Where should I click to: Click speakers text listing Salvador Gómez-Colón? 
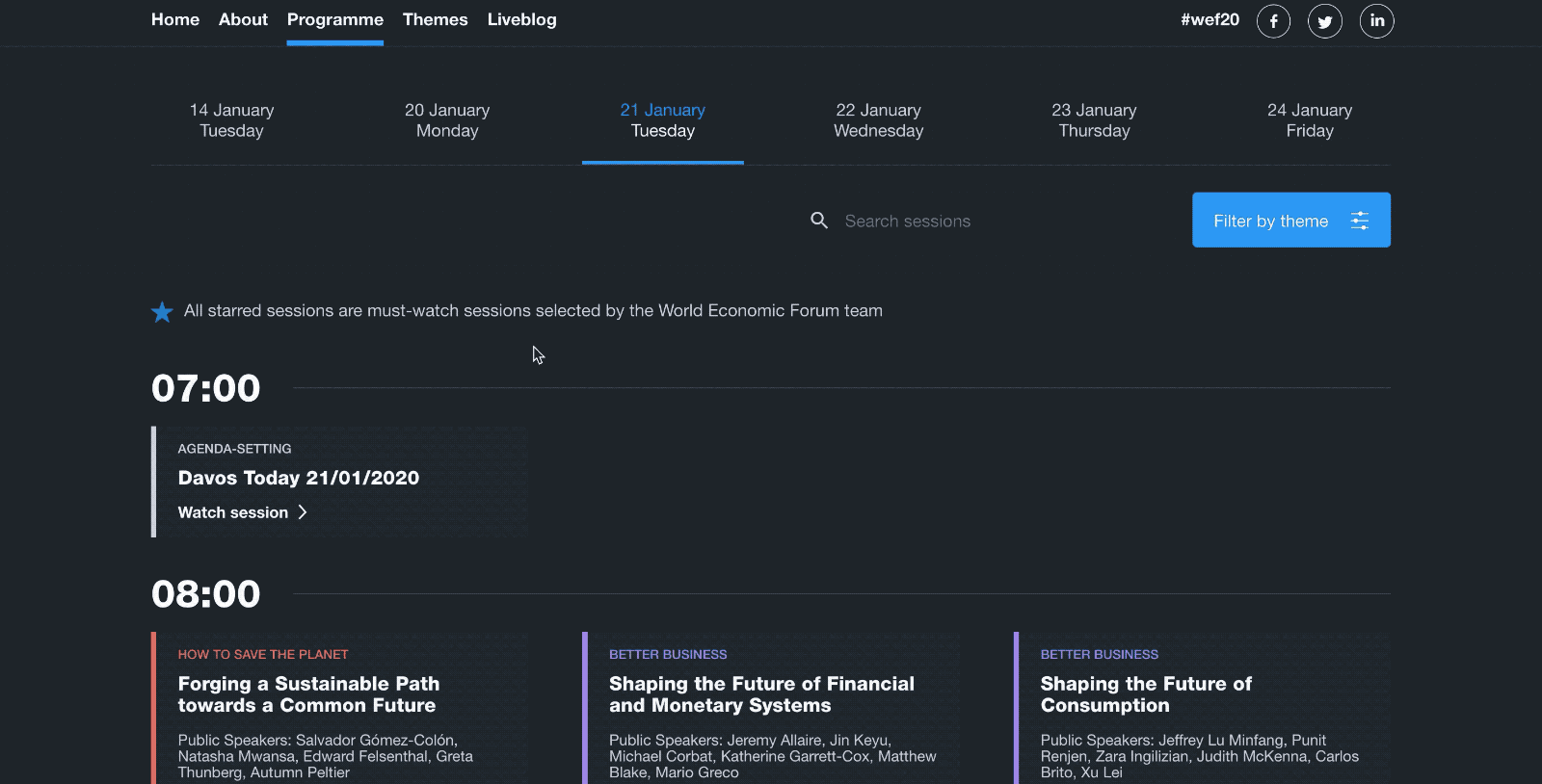326,756
